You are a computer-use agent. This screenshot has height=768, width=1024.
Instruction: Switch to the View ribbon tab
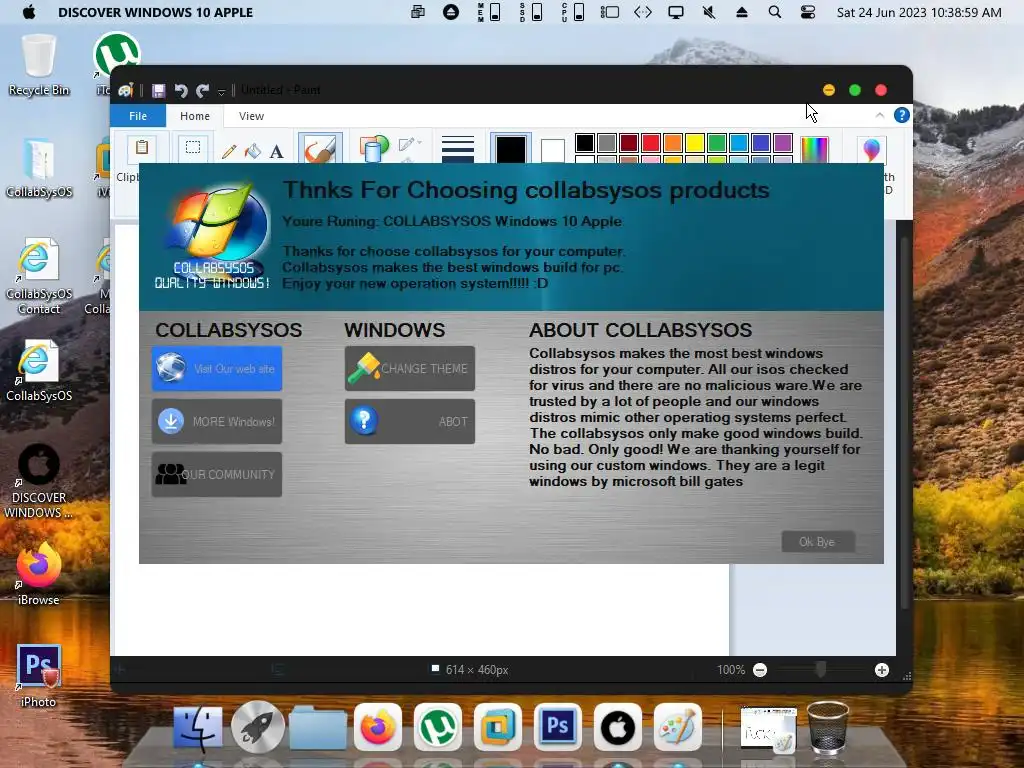[251, 116]
